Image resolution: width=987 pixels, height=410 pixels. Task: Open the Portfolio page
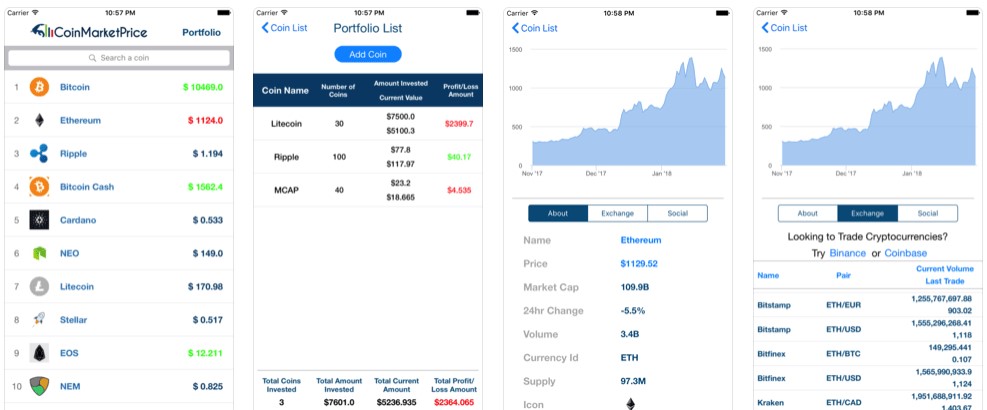click(201, 32)
